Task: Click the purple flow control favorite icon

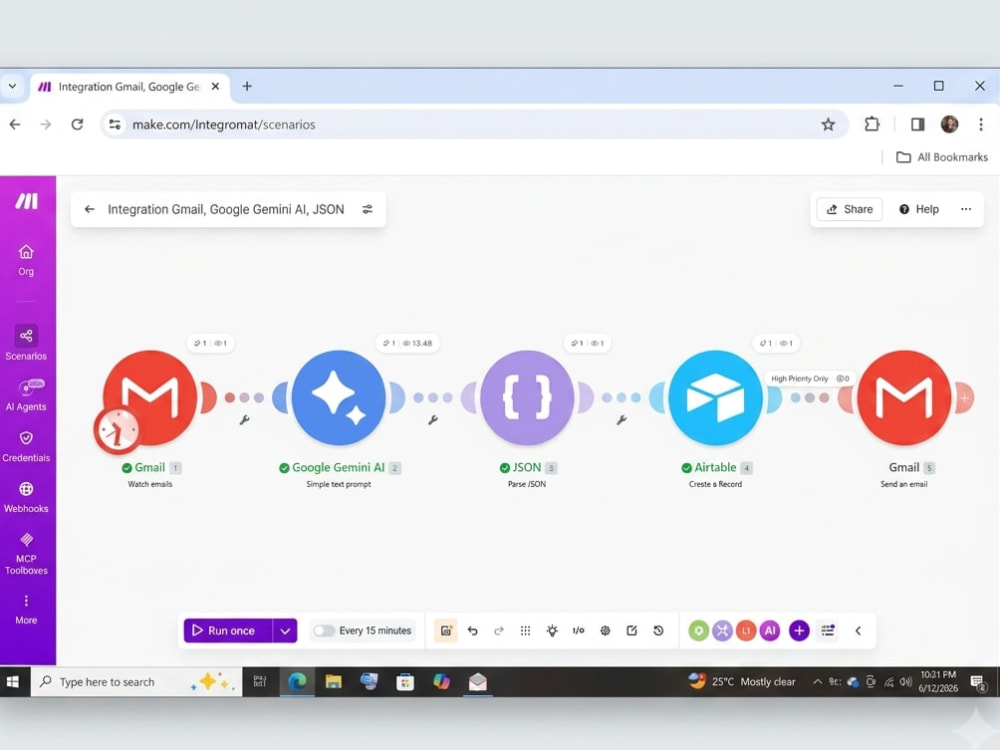Action: pos(722,631)
